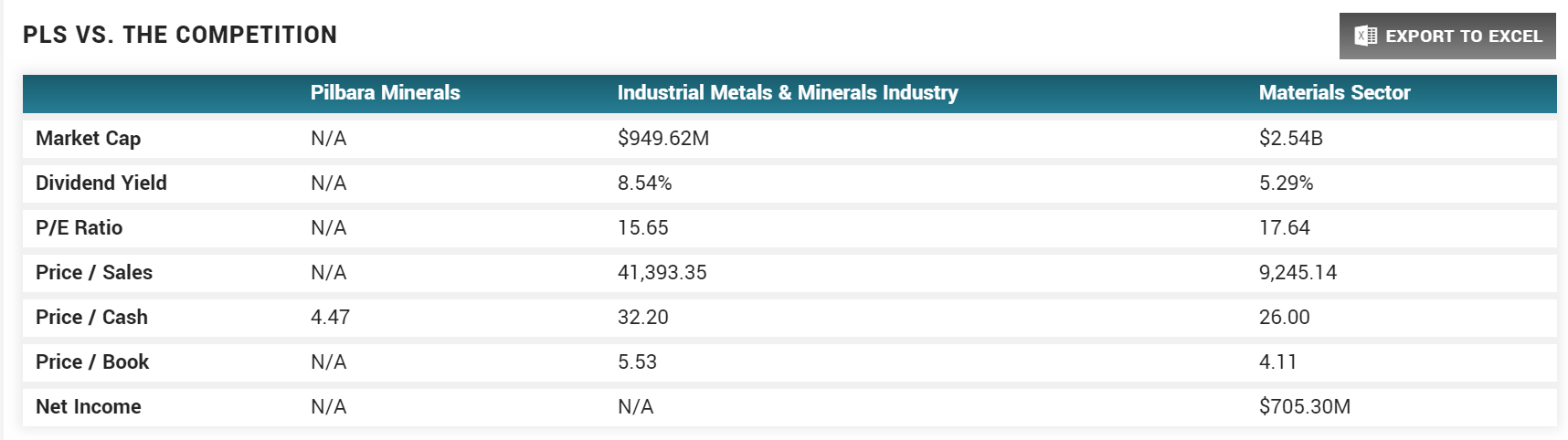Select the 8.54% industry dividend yield
This screenshot has height=440, width=1568.
click(644, 183)
